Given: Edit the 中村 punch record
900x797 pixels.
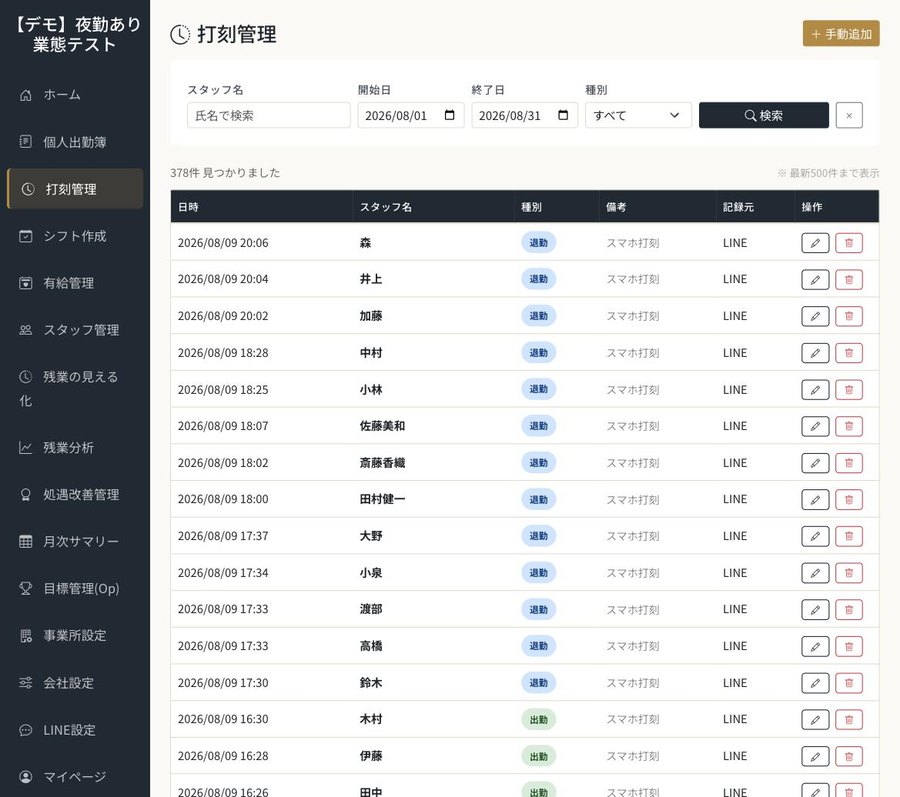Looking at the screenshot, I should click(814, 353).
